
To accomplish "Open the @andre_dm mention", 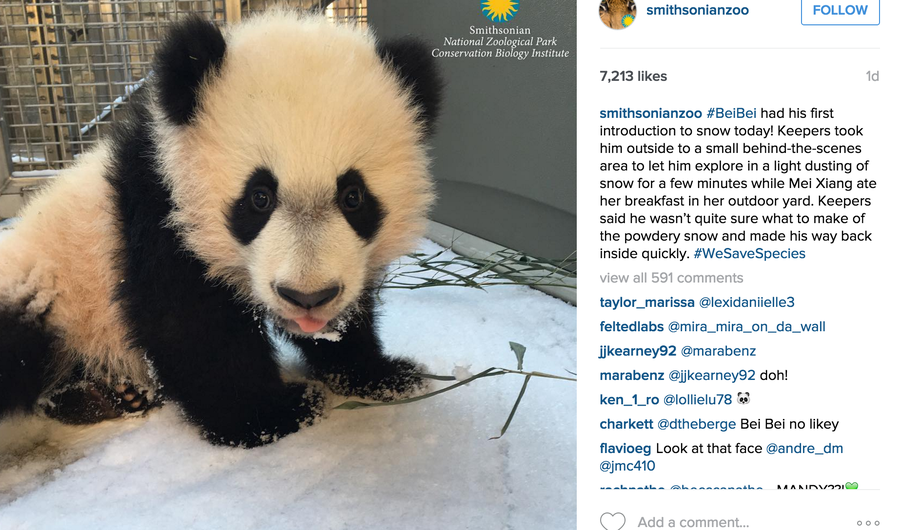I will coord(804,448).
